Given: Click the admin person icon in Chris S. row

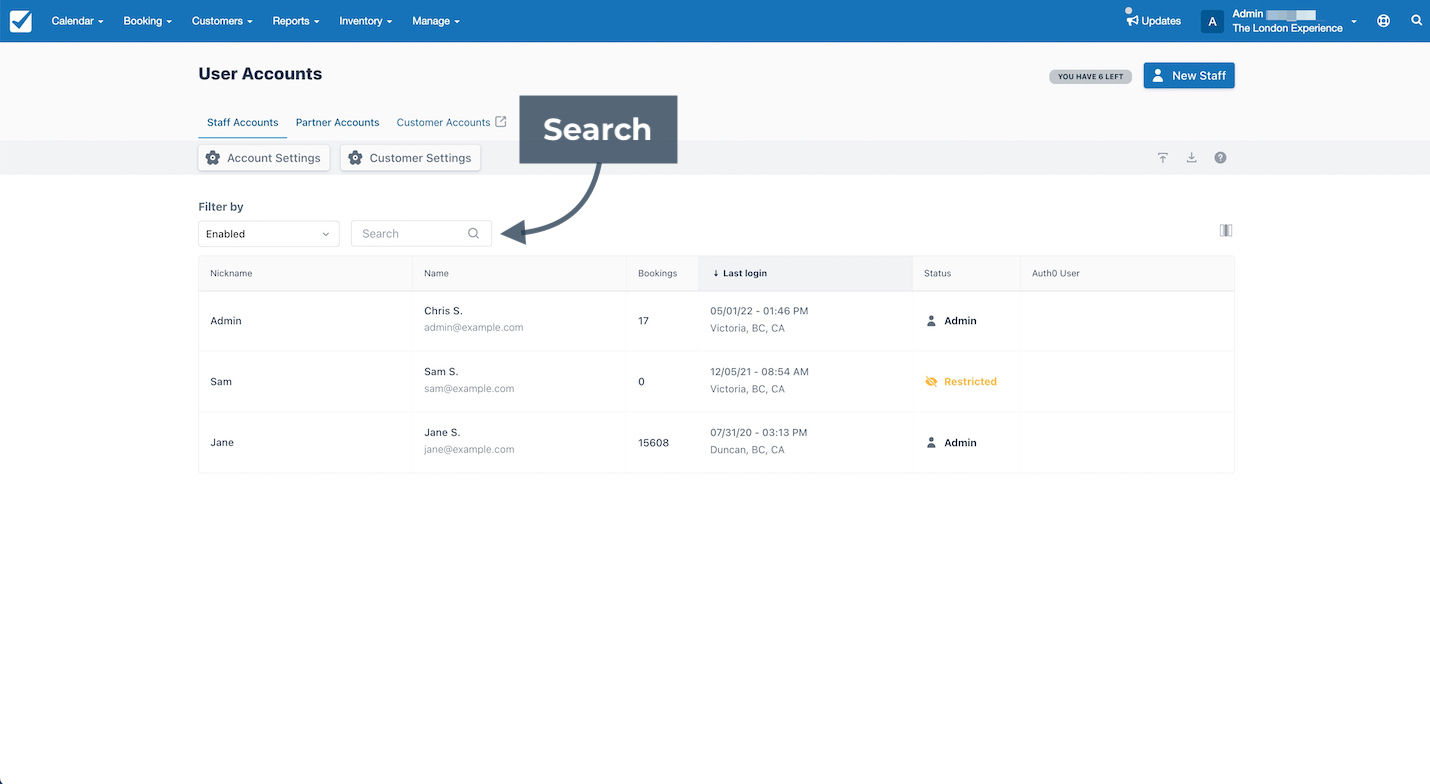Looking at the screenshot, I should tap(931, 321).
